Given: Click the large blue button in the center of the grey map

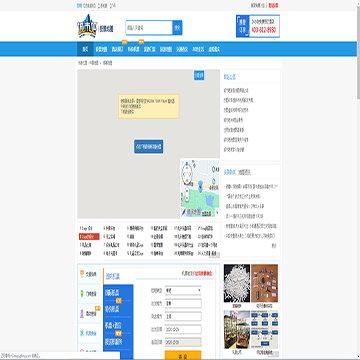Looking at the screenshot, I should [149, 147].
